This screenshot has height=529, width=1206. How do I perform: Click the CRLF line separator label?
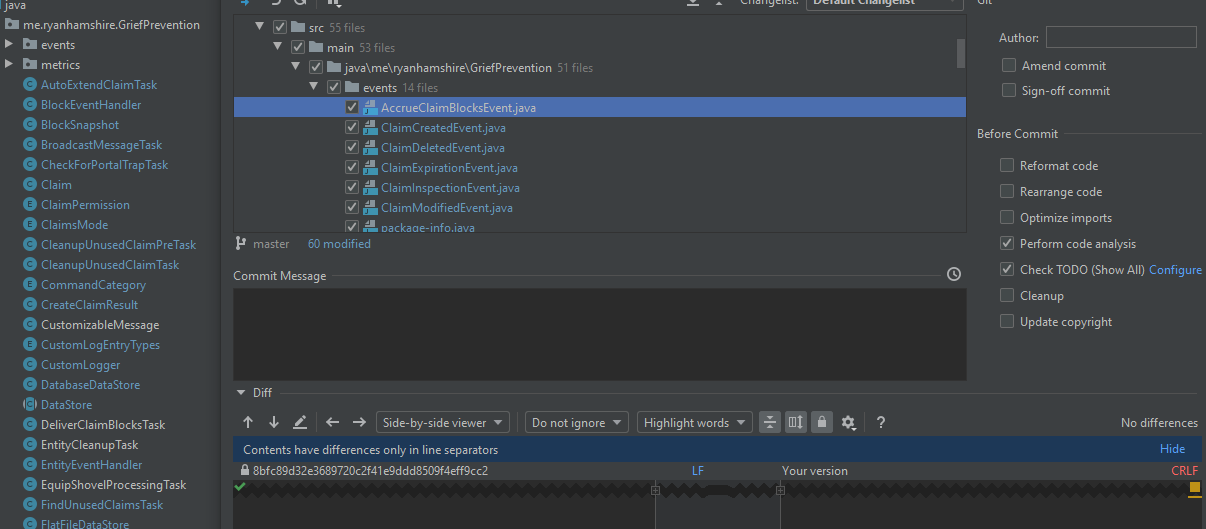pos(1185,471)
